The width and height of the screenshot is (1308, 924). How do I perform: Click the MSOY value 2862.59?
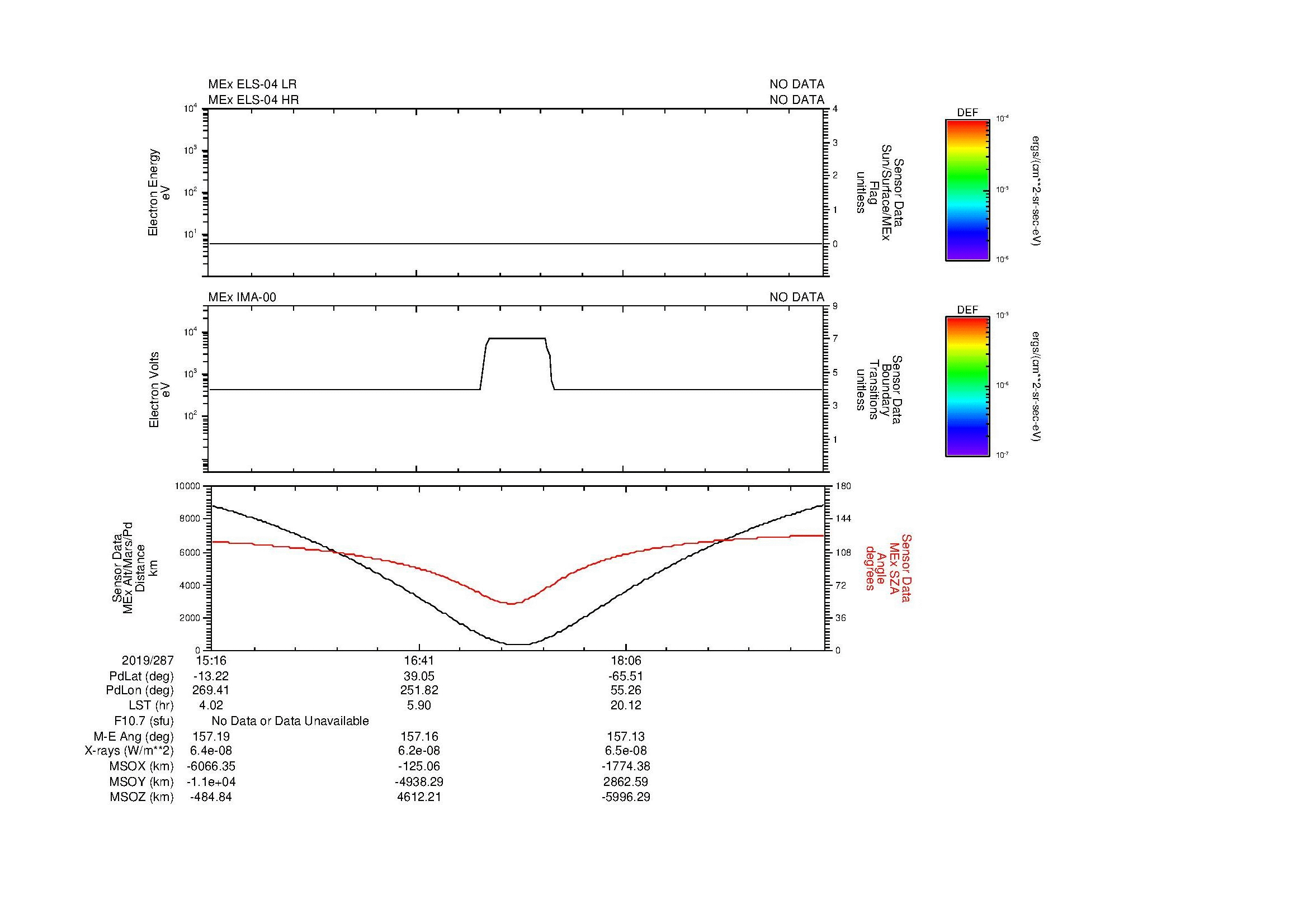click(626, 782)
